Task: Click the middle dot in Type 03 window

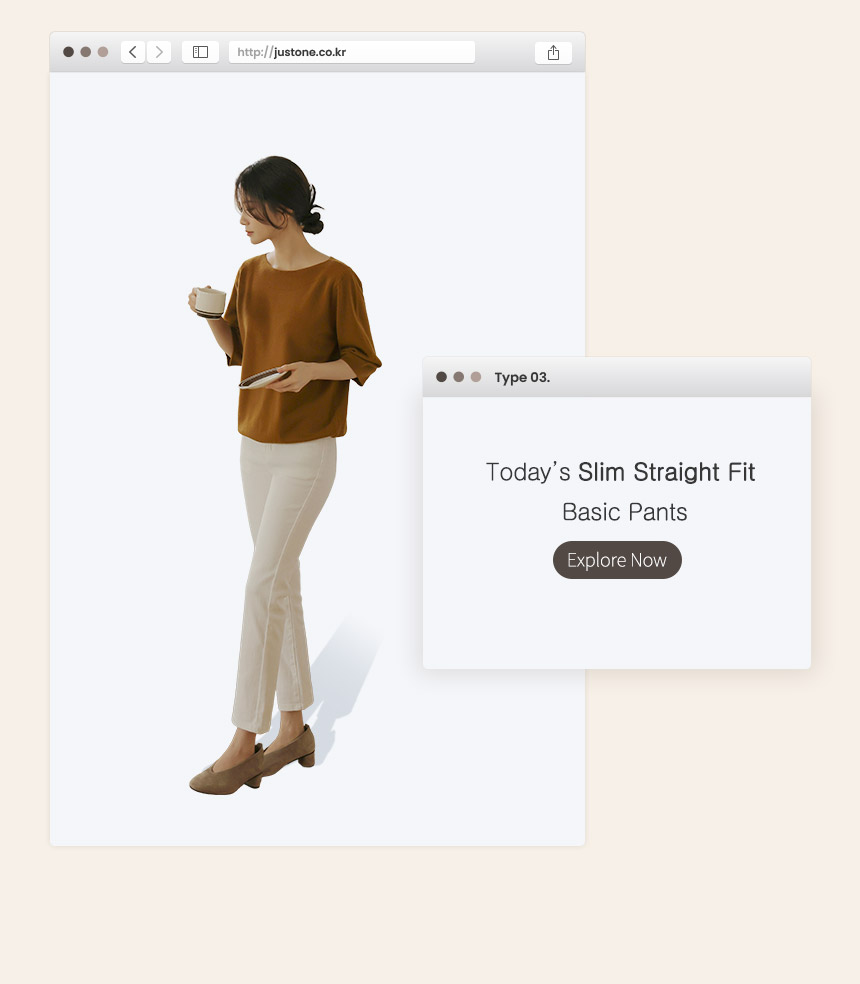Action: pos(459,377)
